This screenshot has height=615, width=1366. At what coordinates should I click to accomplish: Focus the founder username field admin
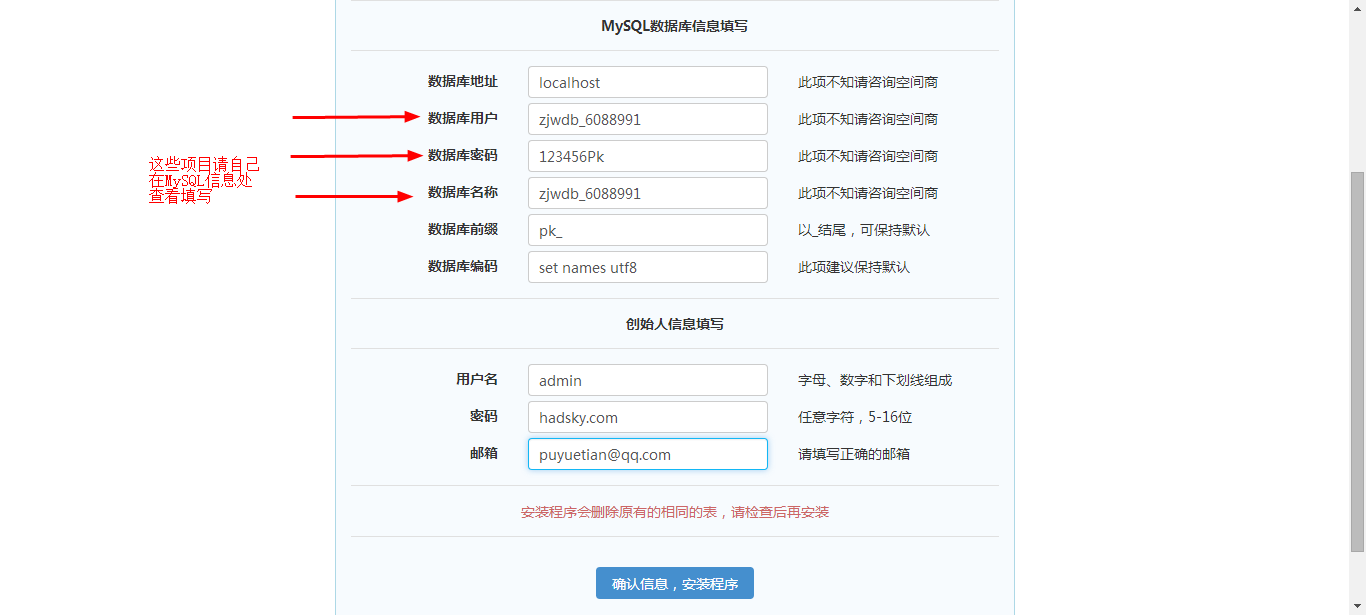coord(647,380)
